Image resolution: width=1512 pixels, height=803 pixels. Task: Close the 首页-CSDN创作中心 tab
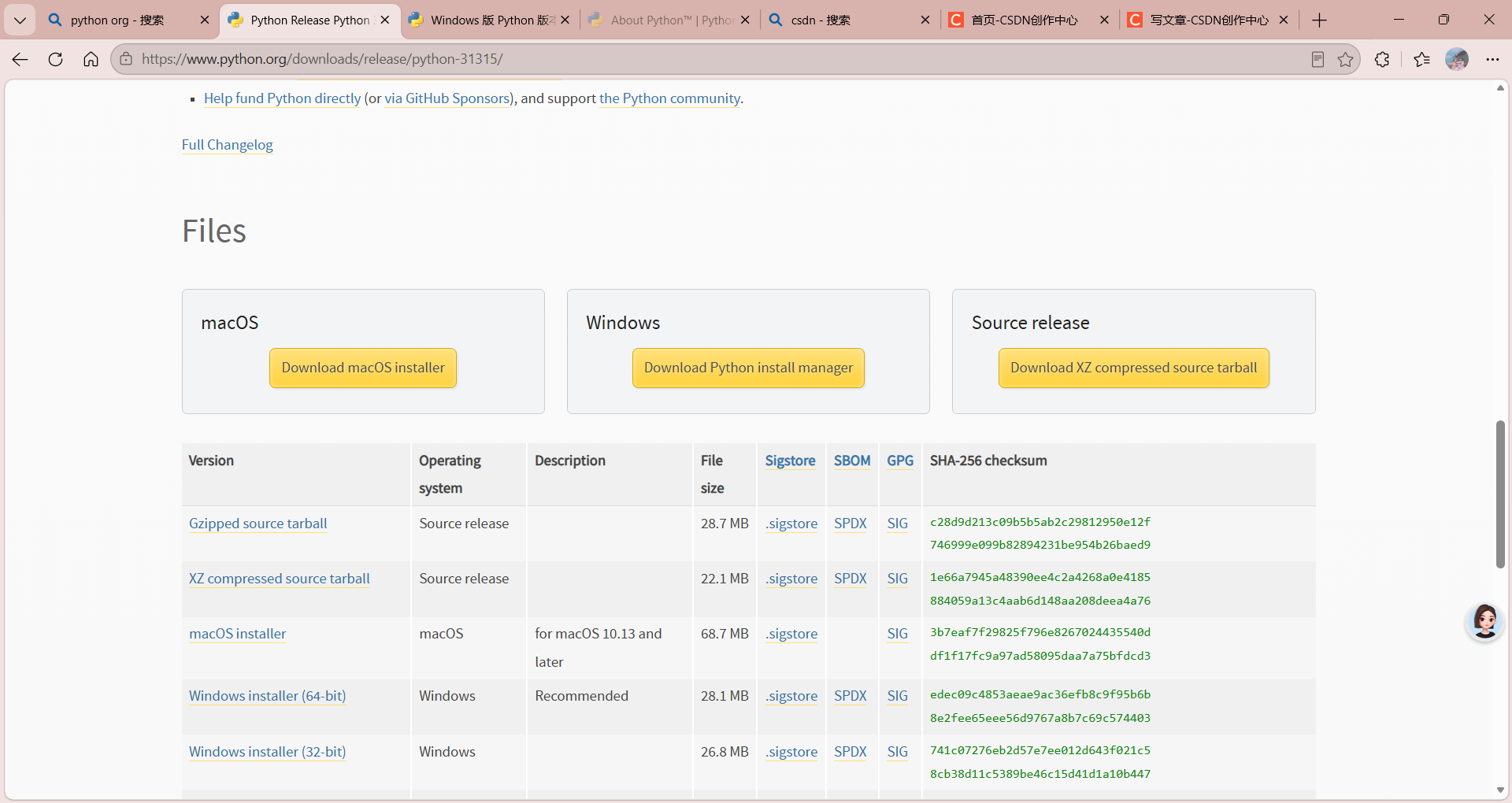pyautogui.click(x=1104, y=20)
